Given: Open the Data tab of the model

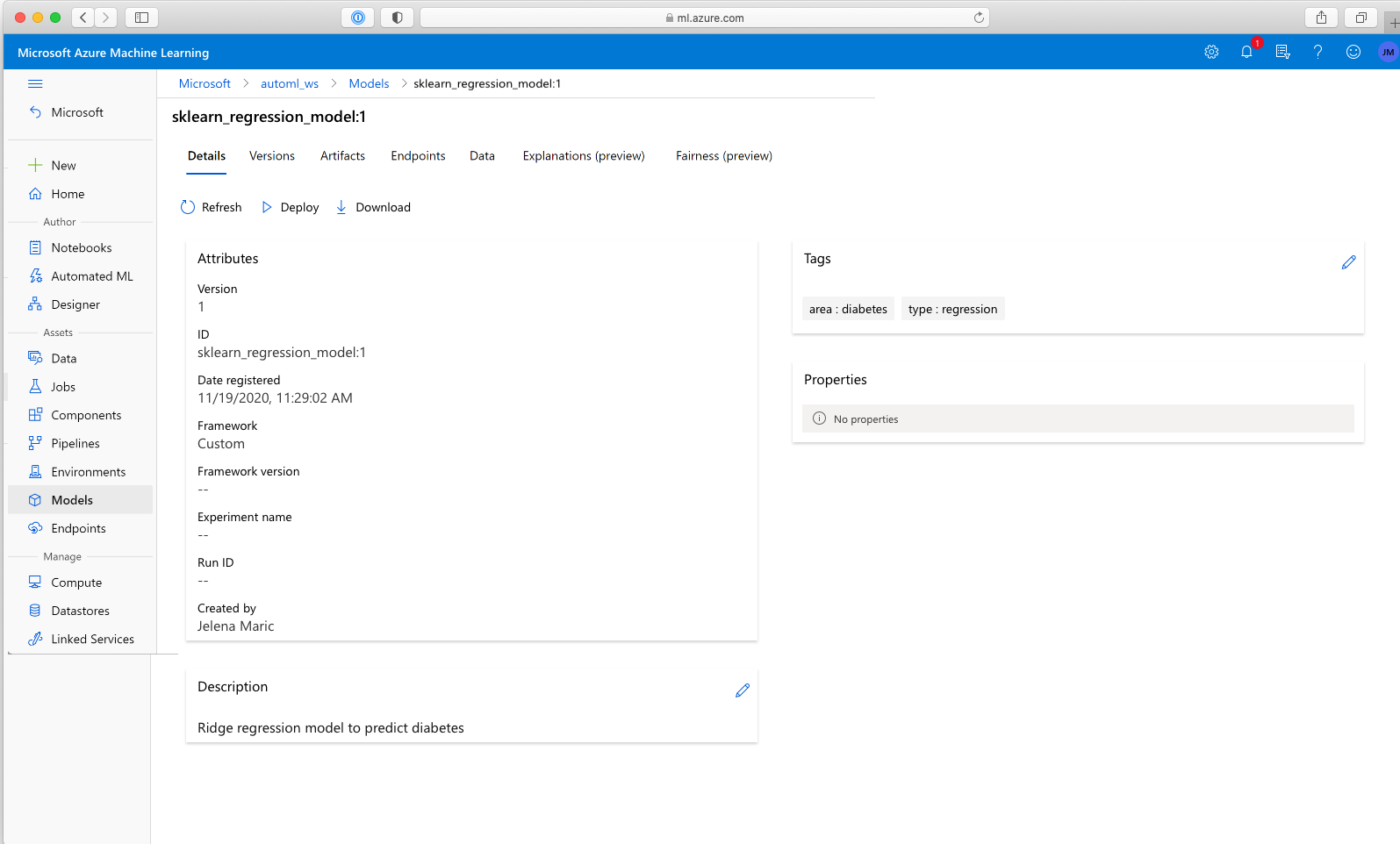Looking at the screenshot, I should [x=482, y=156].
